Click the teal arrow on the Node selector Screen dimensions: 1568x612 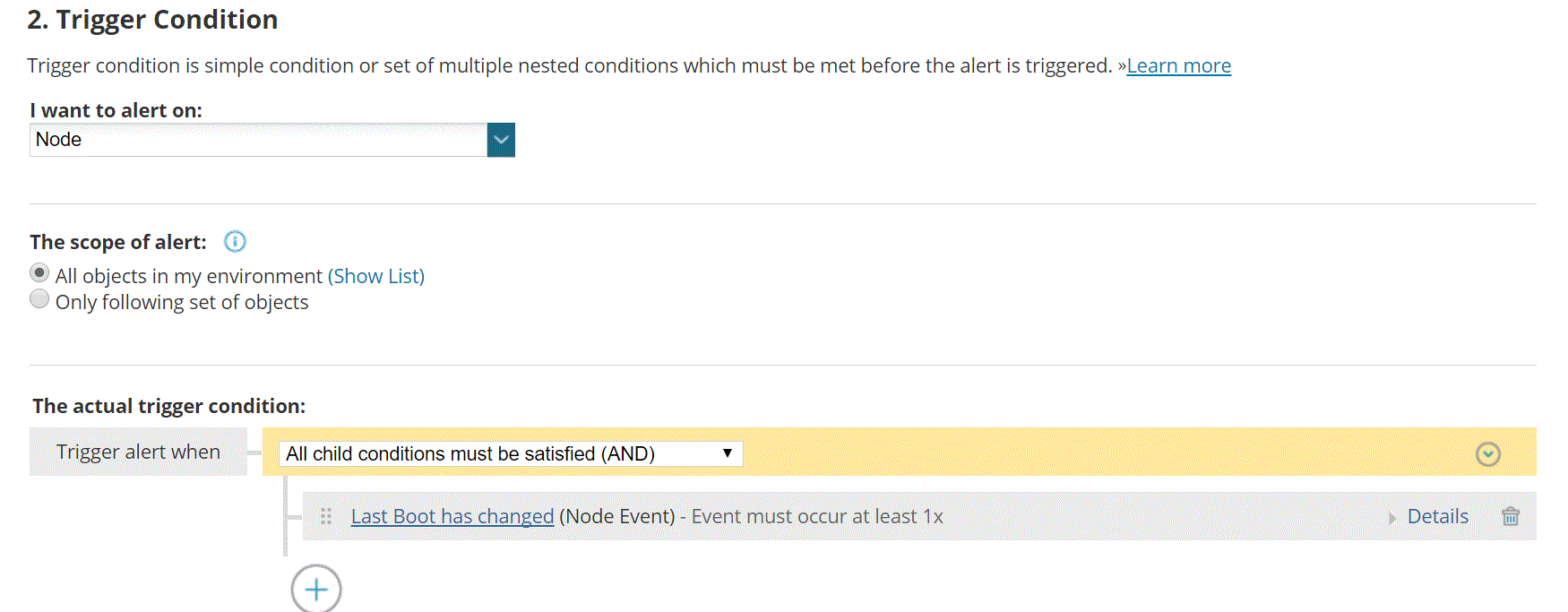[501, 140]
